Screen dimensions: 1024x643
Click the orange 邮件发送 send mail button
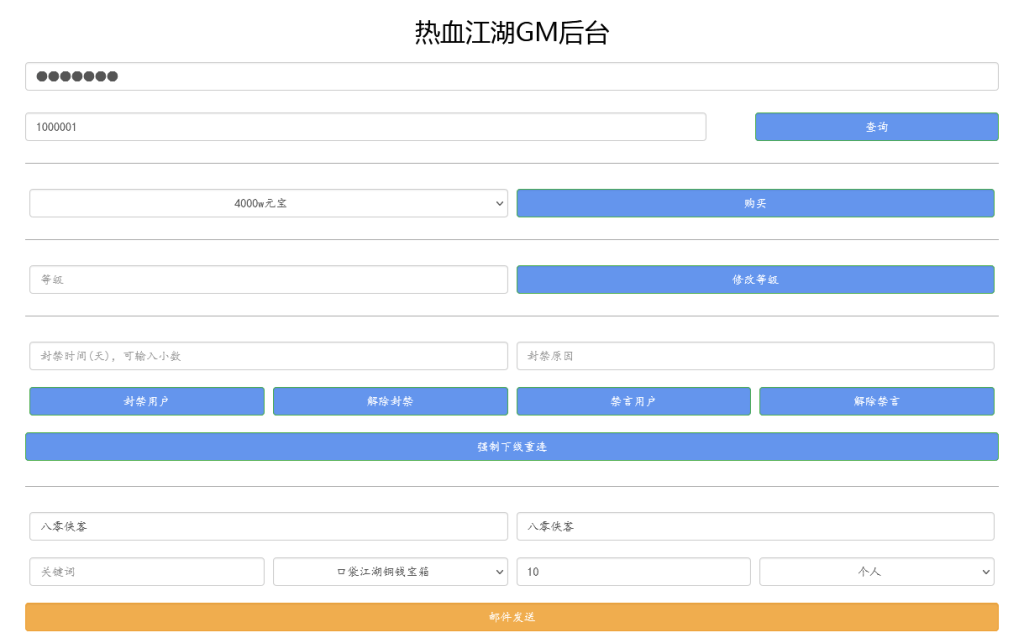(x=512, y=617)
